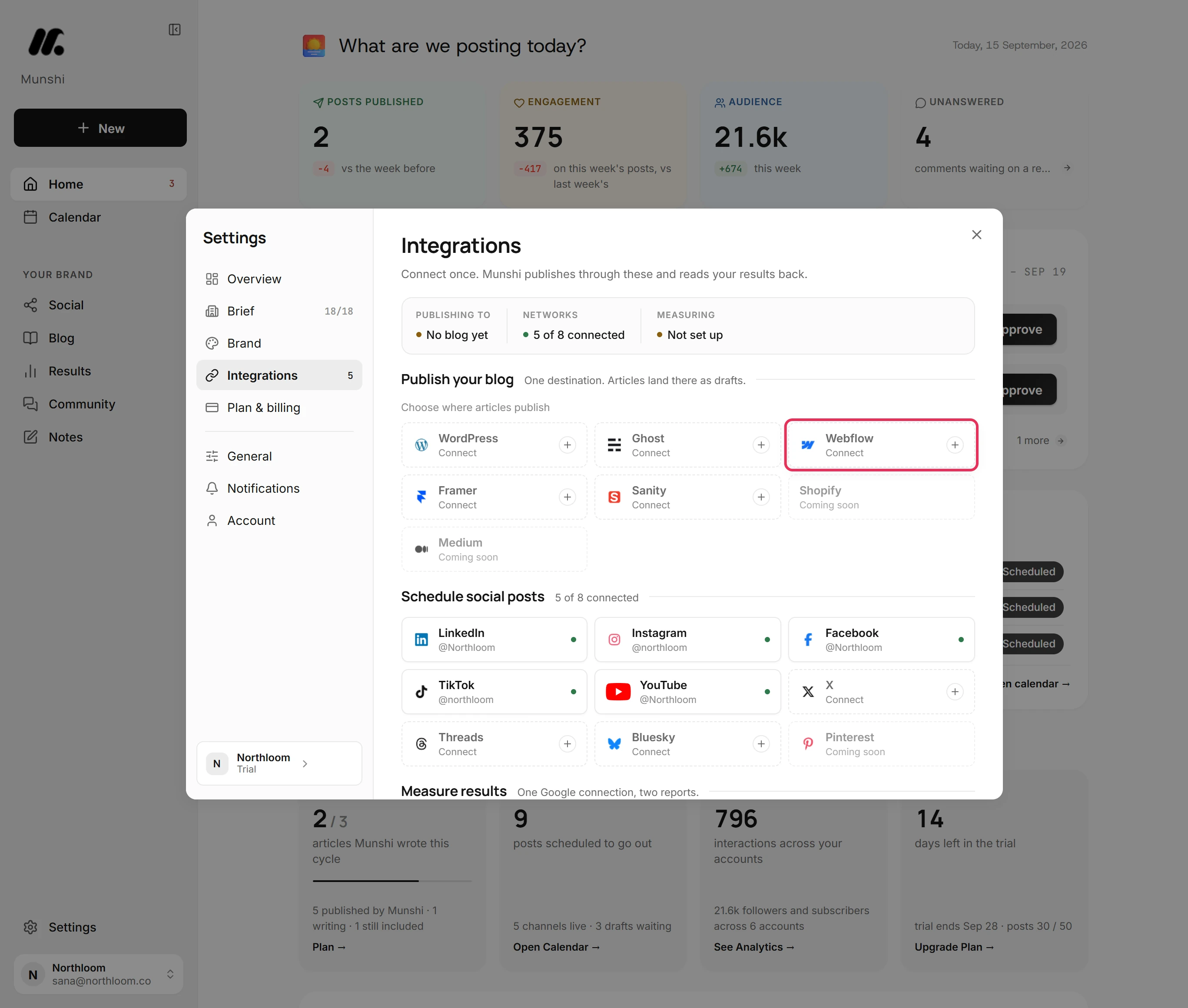Screen dimensions: 1188x1008
Task: Click the Framer logo icon
Action: pos(421,497)
